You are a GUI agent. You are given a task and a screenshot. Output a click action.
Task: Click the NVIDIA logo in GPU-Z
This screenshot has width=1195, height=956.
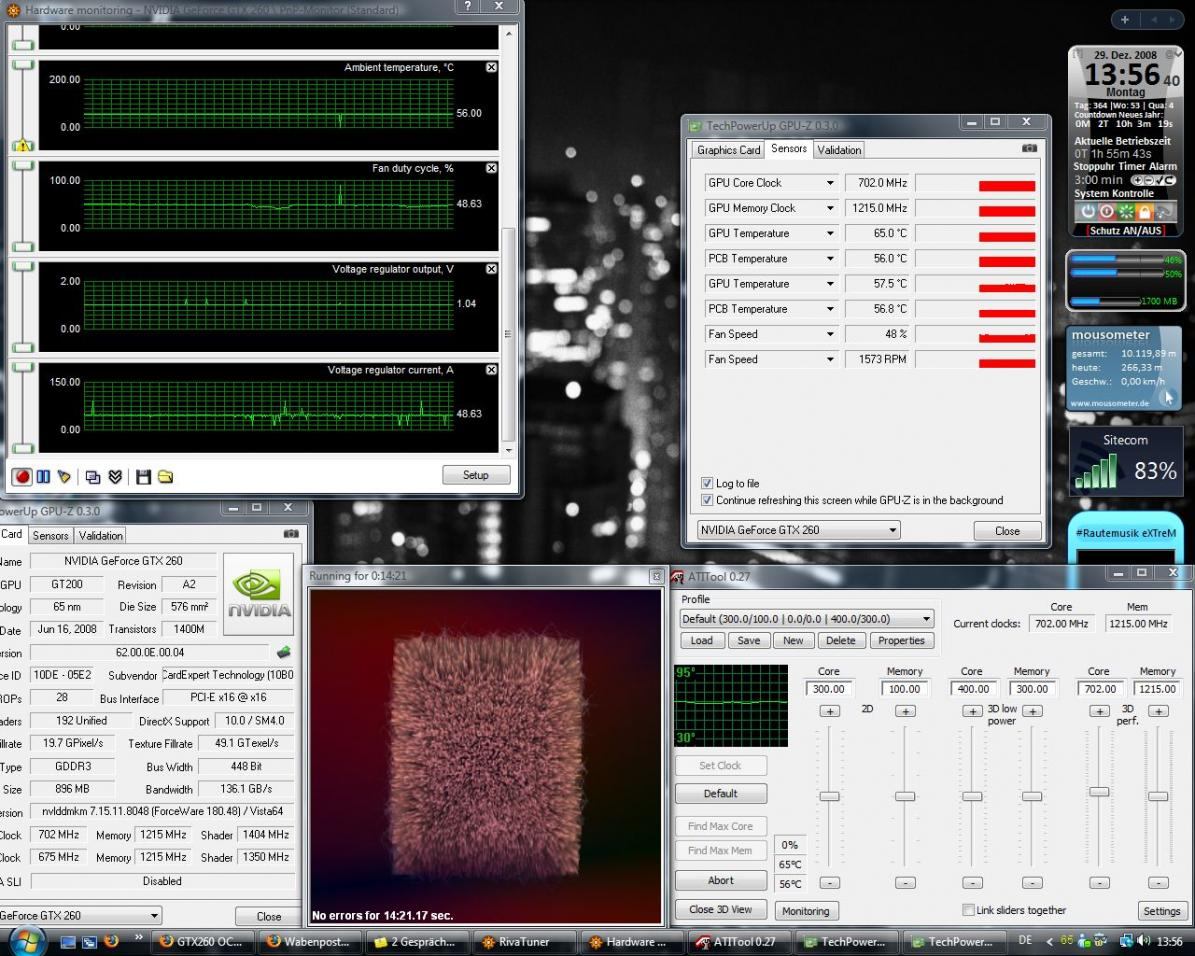[258, 594]
